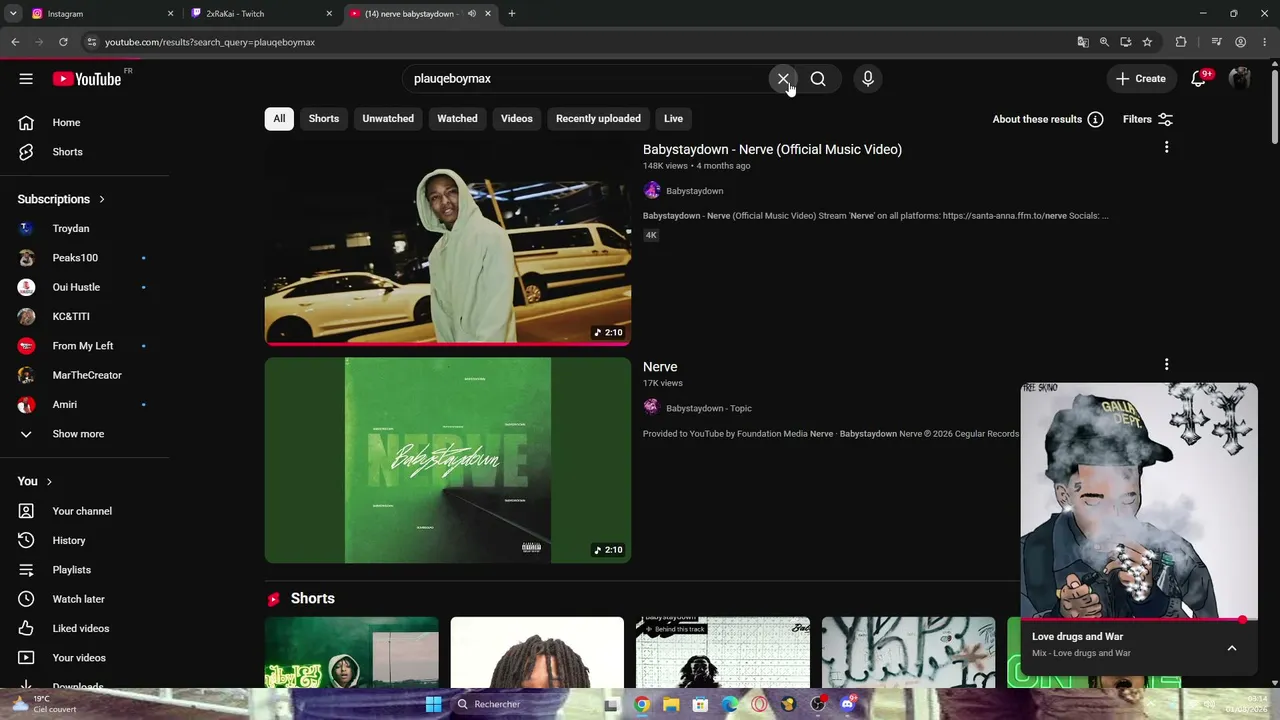
Task: Open a new browser tab
Action: click(x=512, y=14)
